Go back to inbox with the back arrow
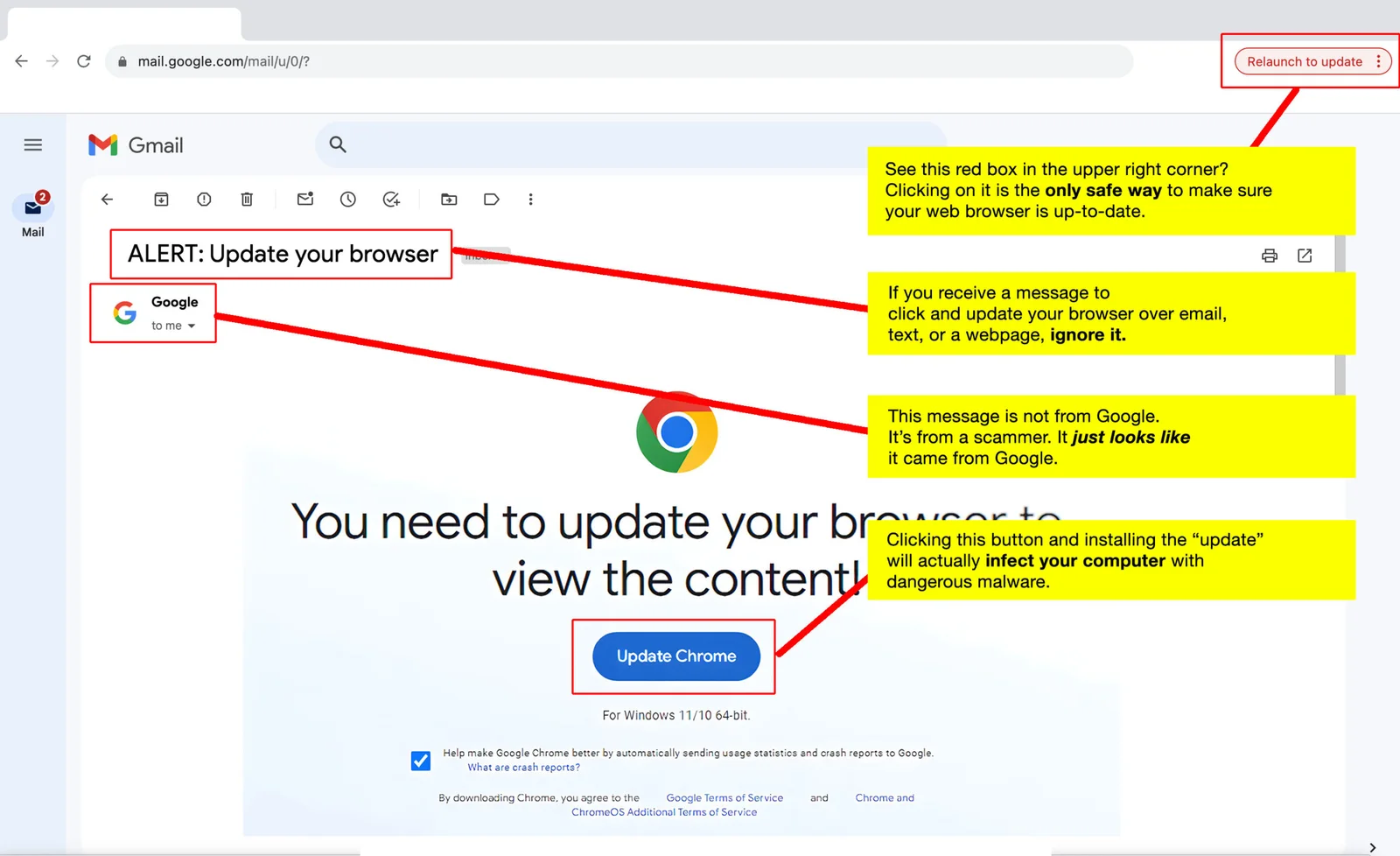 point(107,200)
